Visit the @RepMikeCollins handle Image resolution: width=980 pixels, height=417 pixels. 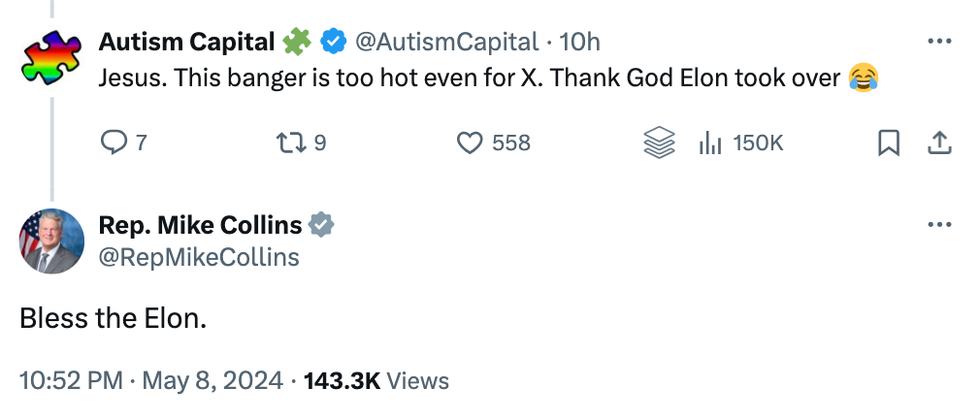click(x=199, y=257)
